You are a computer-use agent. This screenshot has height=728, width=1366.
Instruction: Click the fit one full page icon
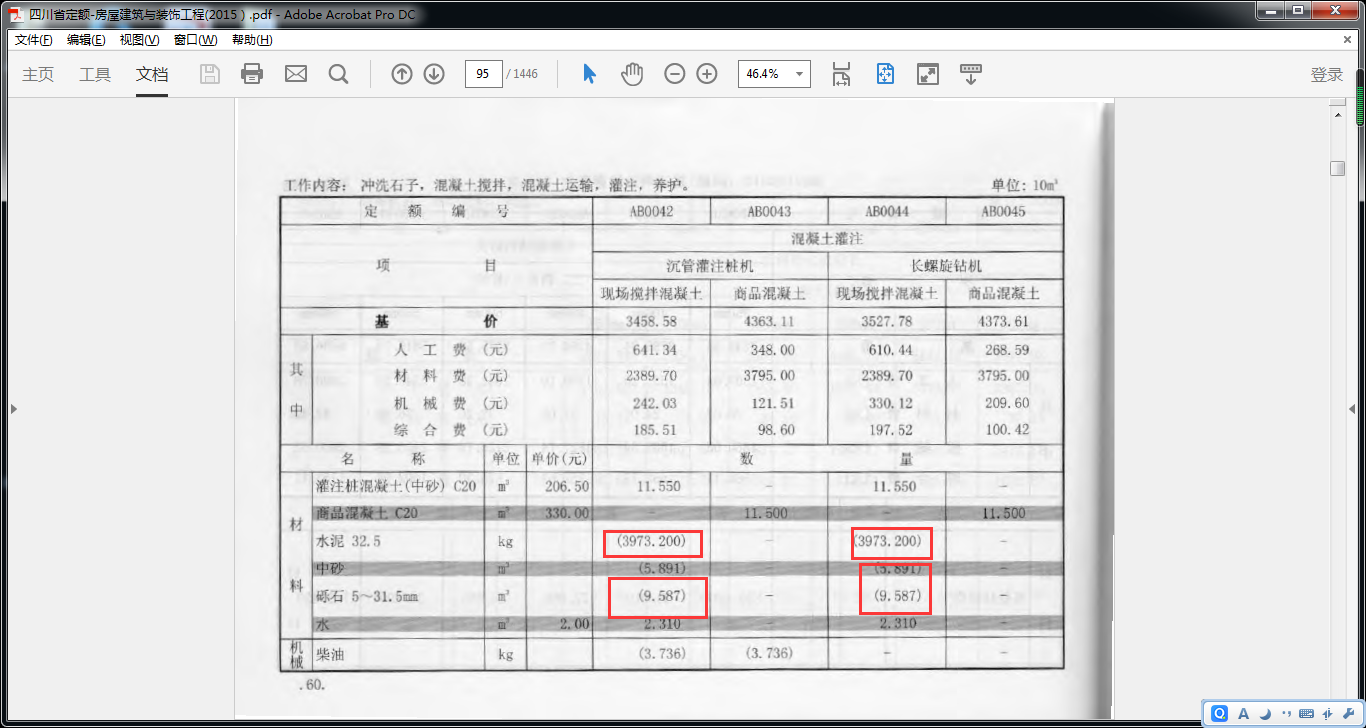(x=885, y=74)
